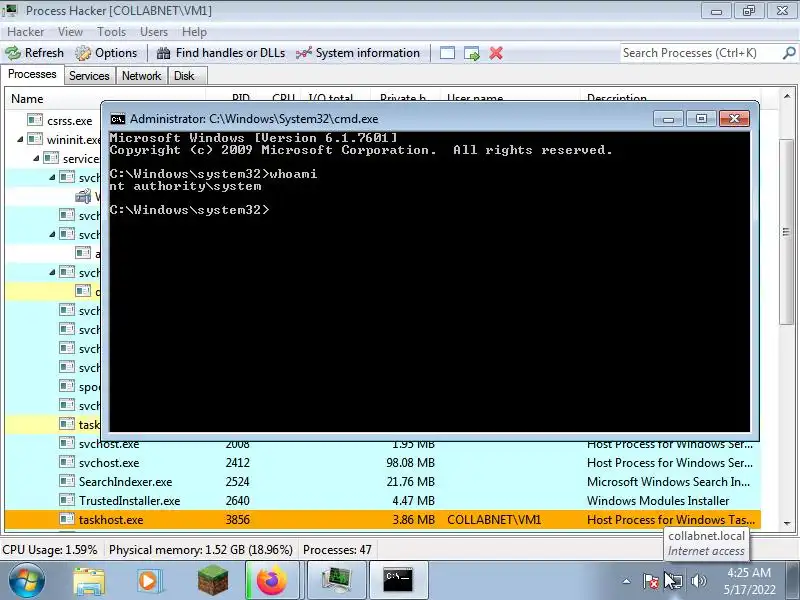Click the SearchIndexer.exe process icon

tap(67, 482)
